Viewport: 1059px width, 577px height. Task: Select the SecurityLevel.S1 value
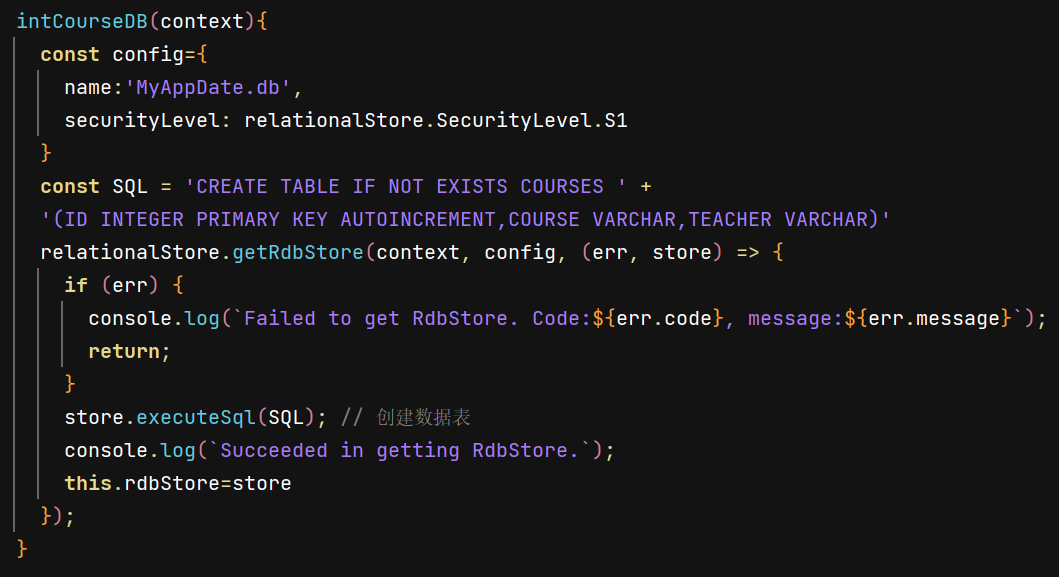[532, 121]
